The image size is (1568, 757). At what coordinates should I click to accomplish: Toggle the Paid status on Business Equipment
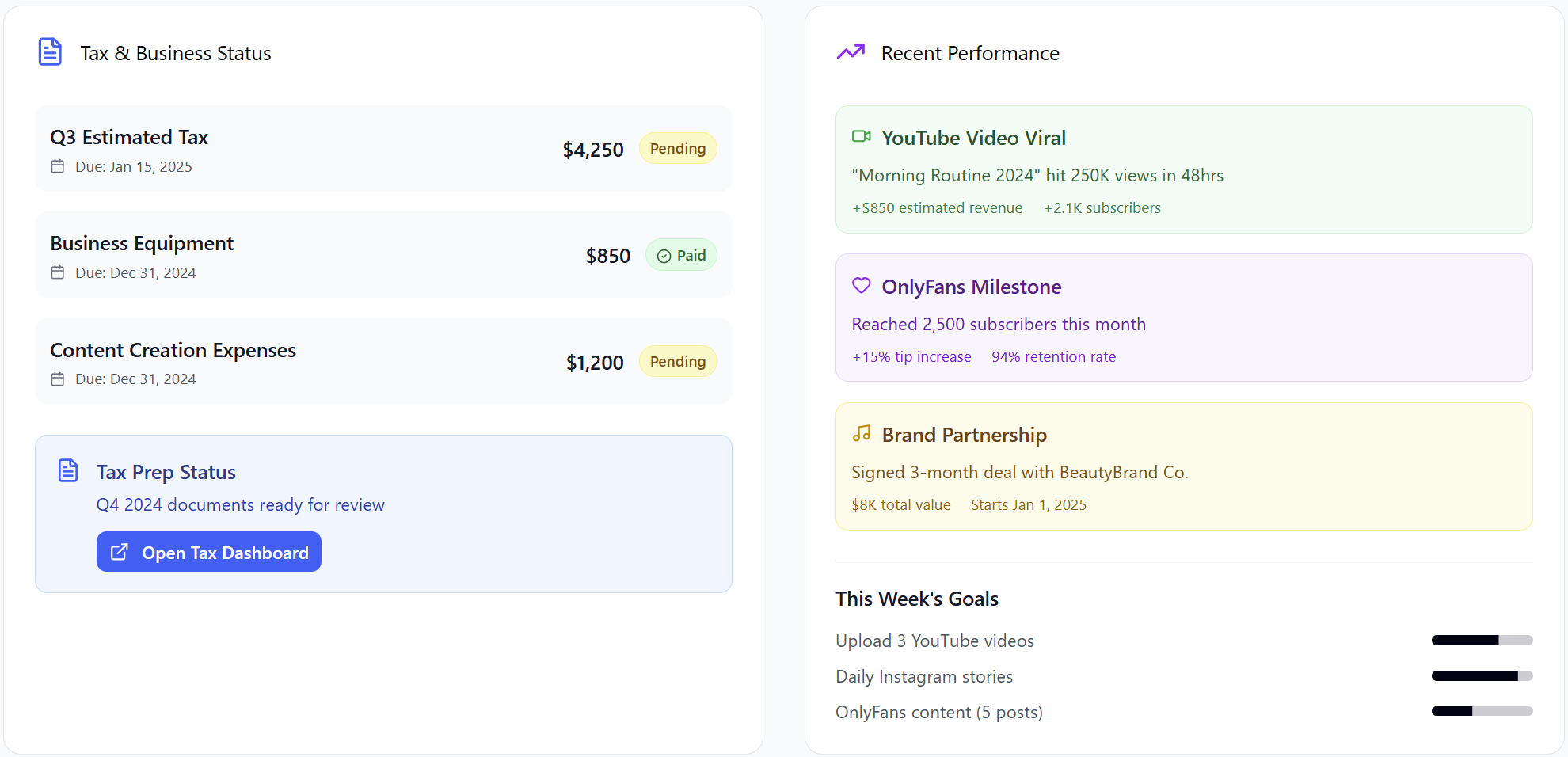(x=681, y=255)
